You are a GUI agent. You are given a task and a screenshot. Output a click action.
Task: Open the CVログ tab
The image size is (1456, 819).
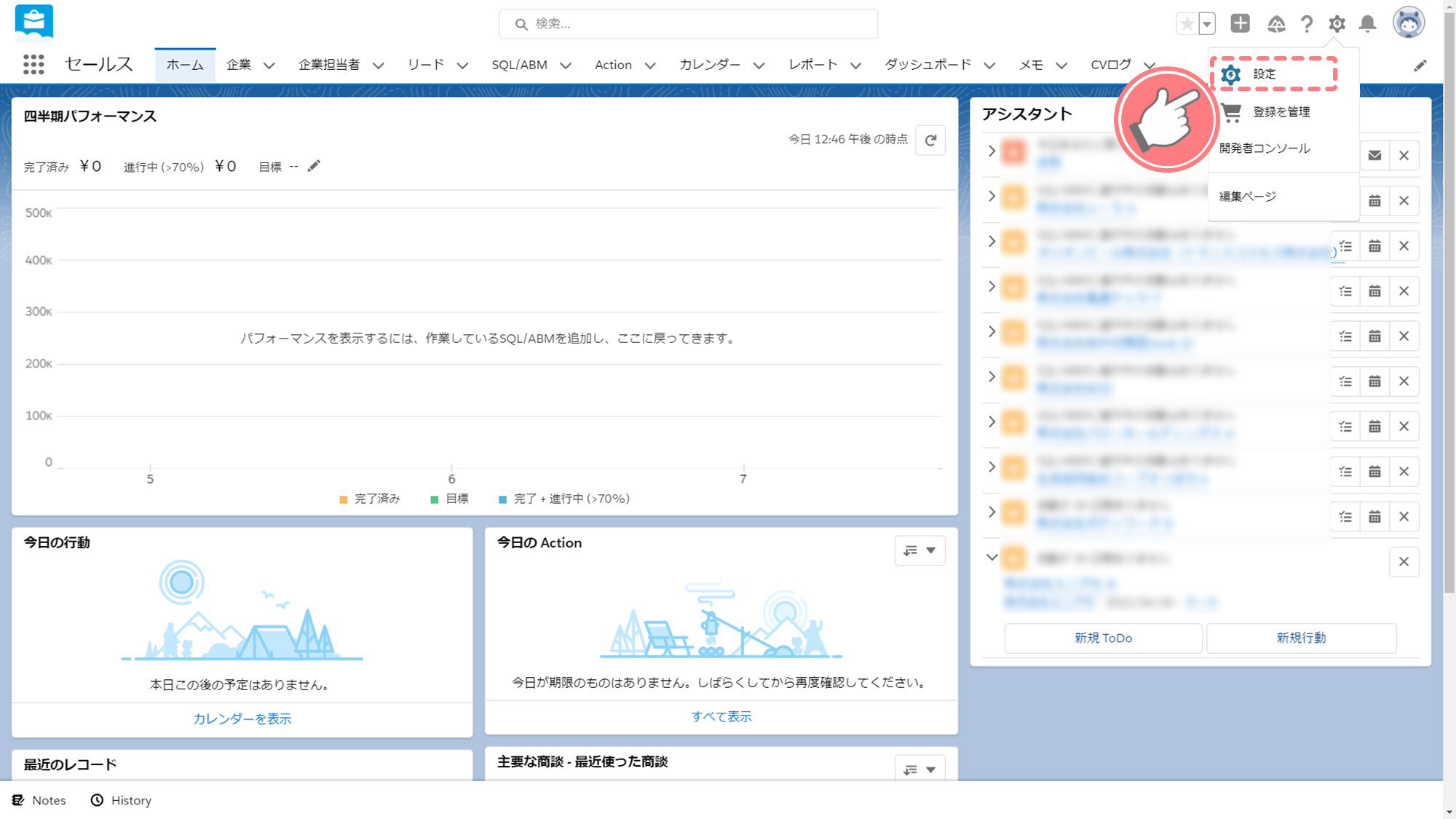tap(1111, 65)
